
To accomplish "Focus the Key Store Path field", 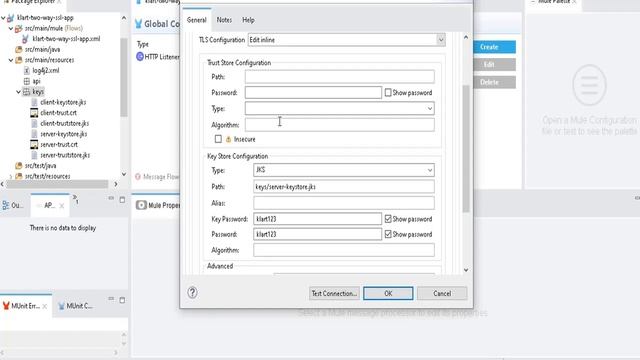I will tap(344, 187).
